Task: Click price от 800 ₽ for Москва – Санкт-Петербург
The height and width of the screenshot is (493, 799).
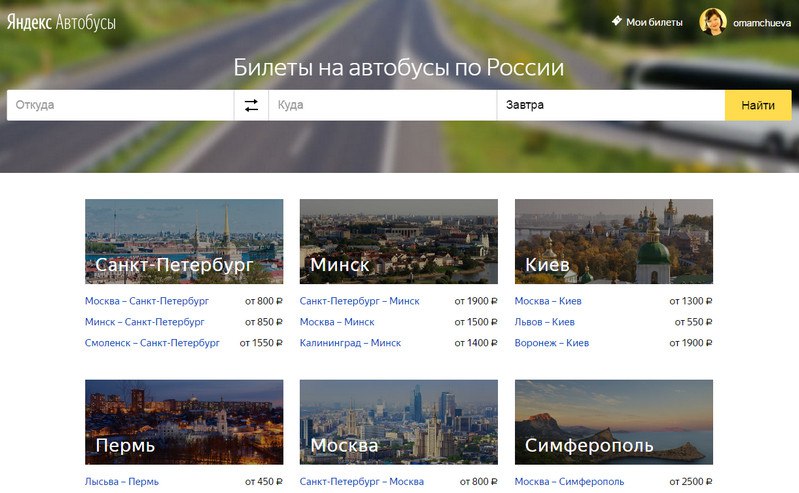Action: coord(263,301)
